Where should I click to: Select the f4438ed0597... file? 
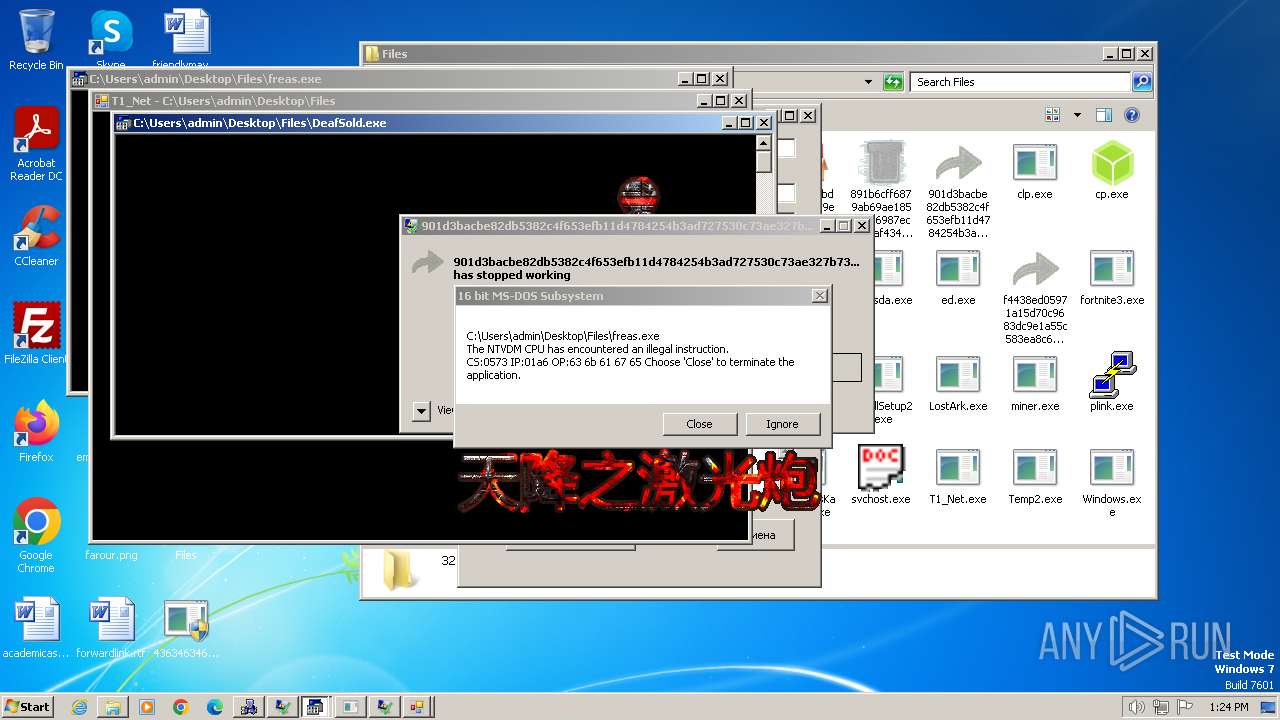point(1035,296)
